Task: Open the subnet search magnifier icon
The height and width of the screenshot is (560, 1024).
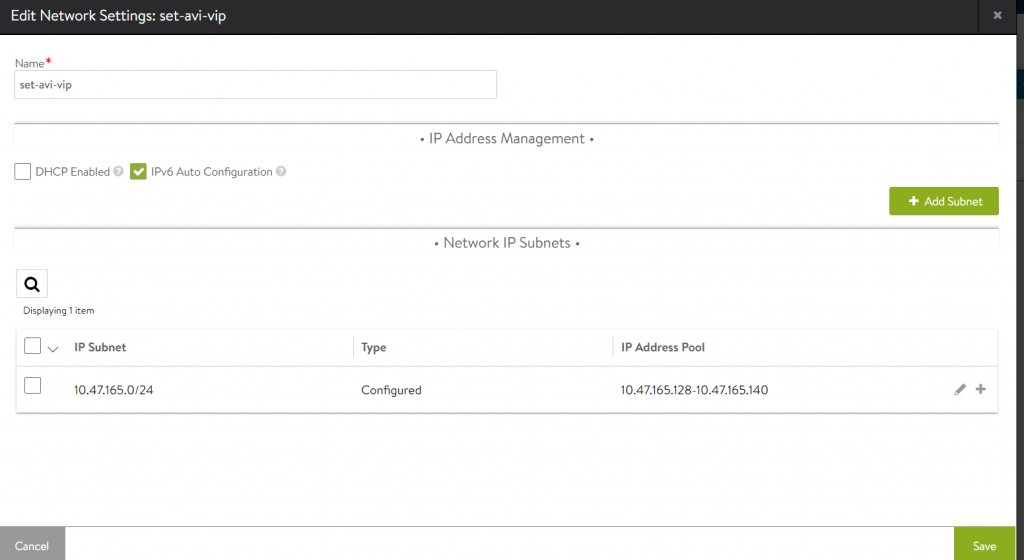Action: pyautogui.click(x=32, y=285)
